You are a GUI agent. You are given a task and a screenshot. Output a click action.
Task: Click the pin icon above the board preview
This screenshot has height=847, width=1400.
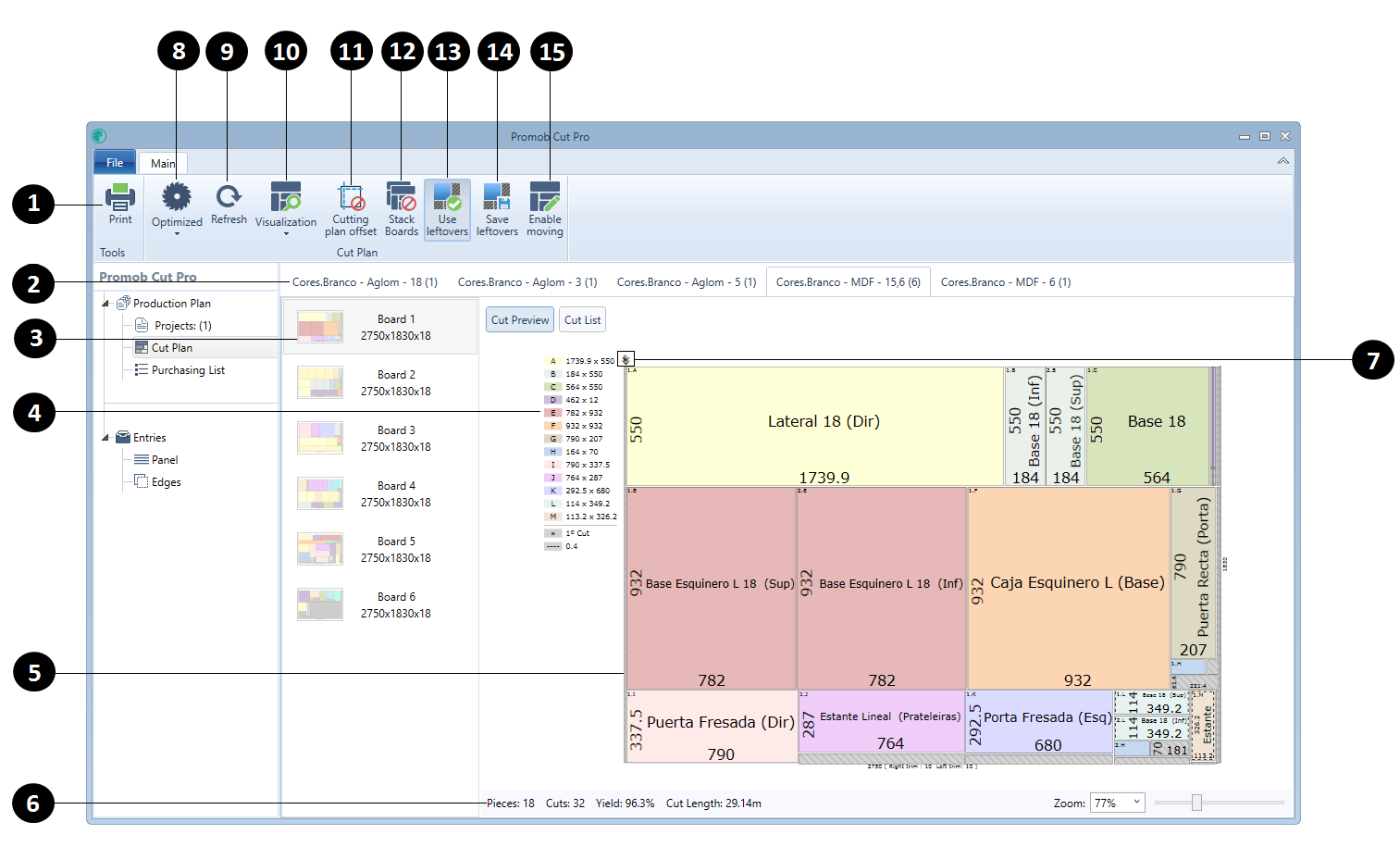[626, 359]
